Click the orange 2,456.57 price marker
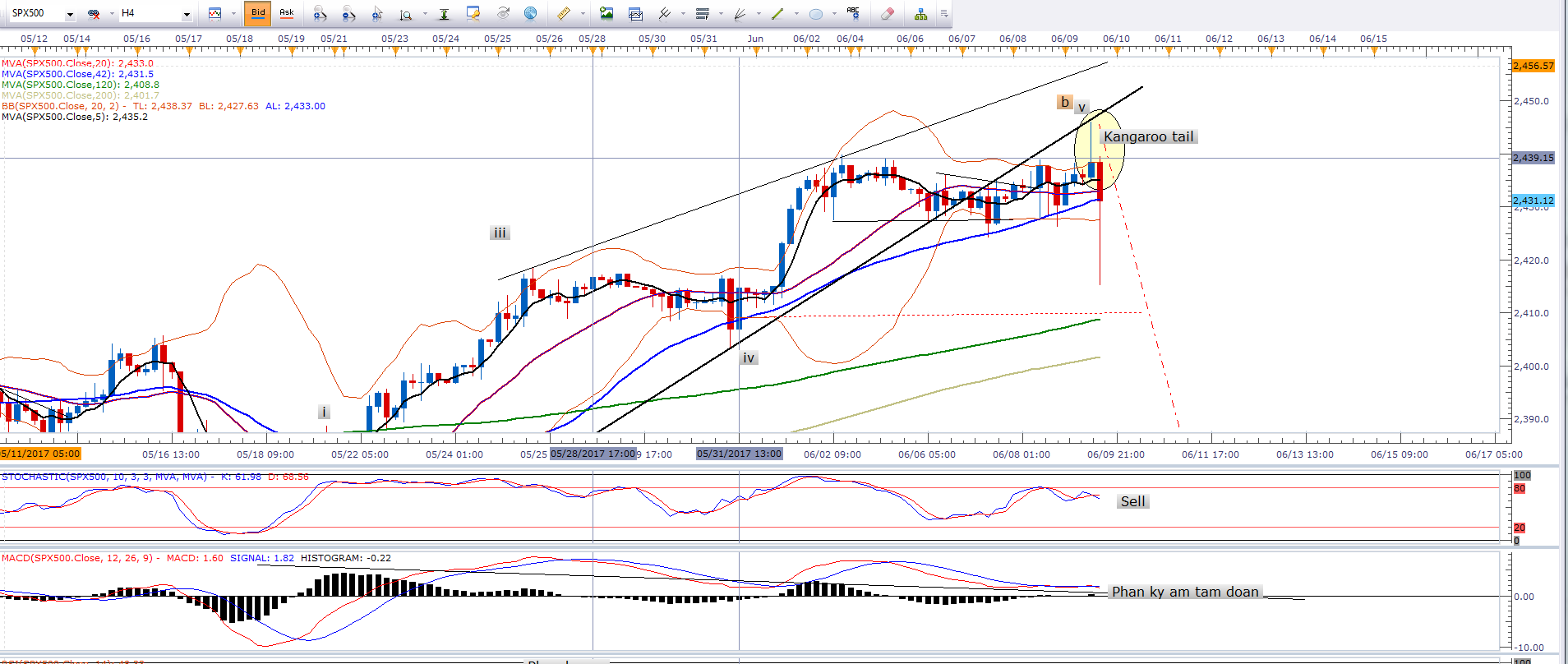This screenshot has width=1568, height=664. (1533, 65)
